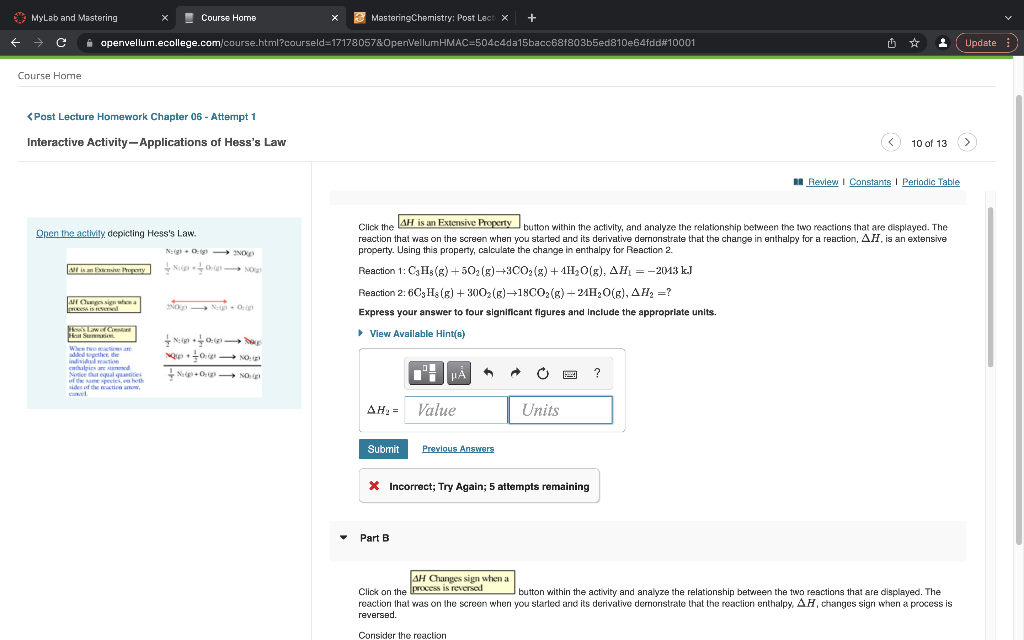Open the keyboard shortcuts icon in answer toolbar
The width and height of the screenshot is (1024, 640).
click(x=569, y=373)
